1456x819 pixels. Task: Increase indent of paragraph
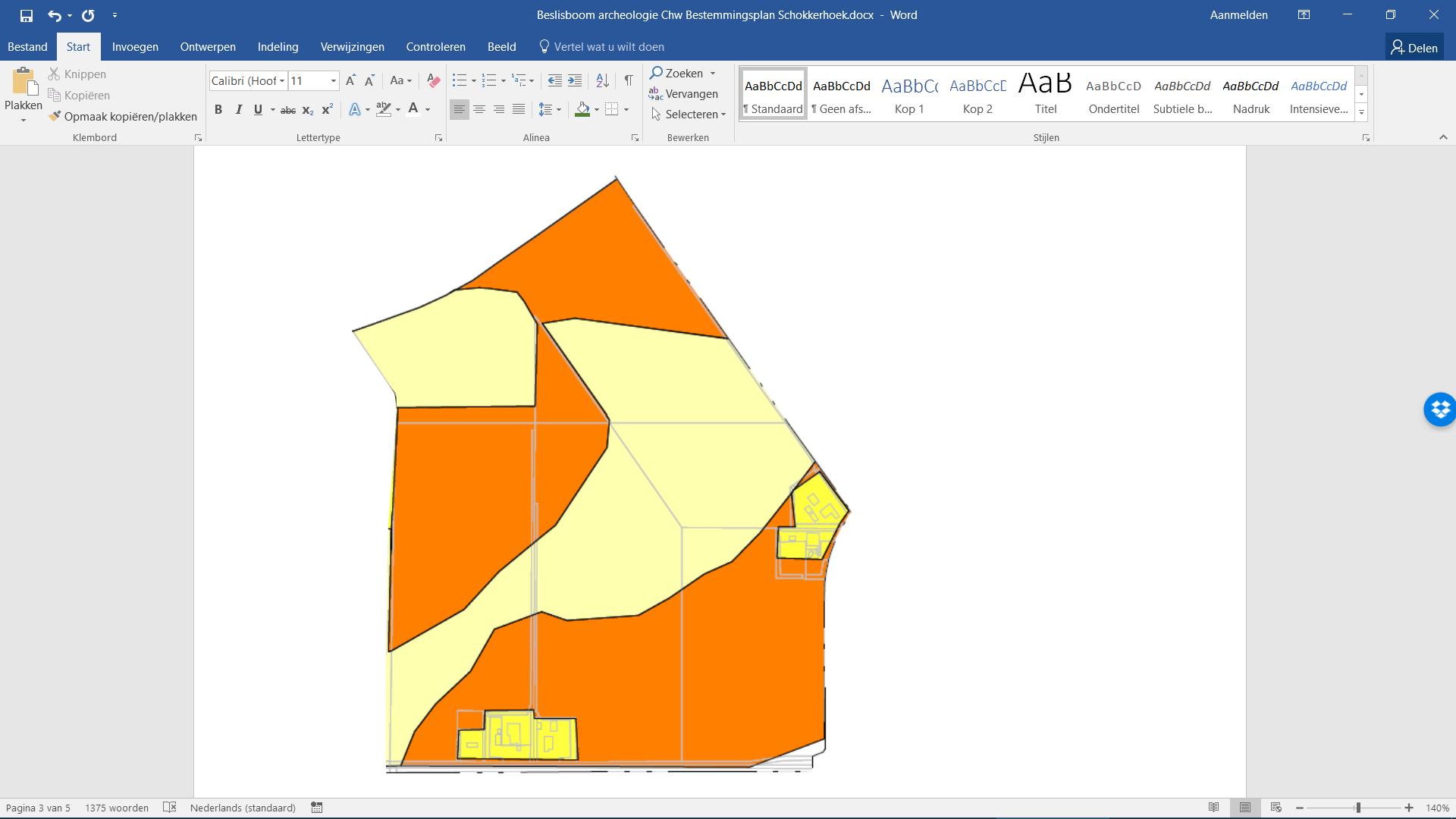[x=575, y=80]
